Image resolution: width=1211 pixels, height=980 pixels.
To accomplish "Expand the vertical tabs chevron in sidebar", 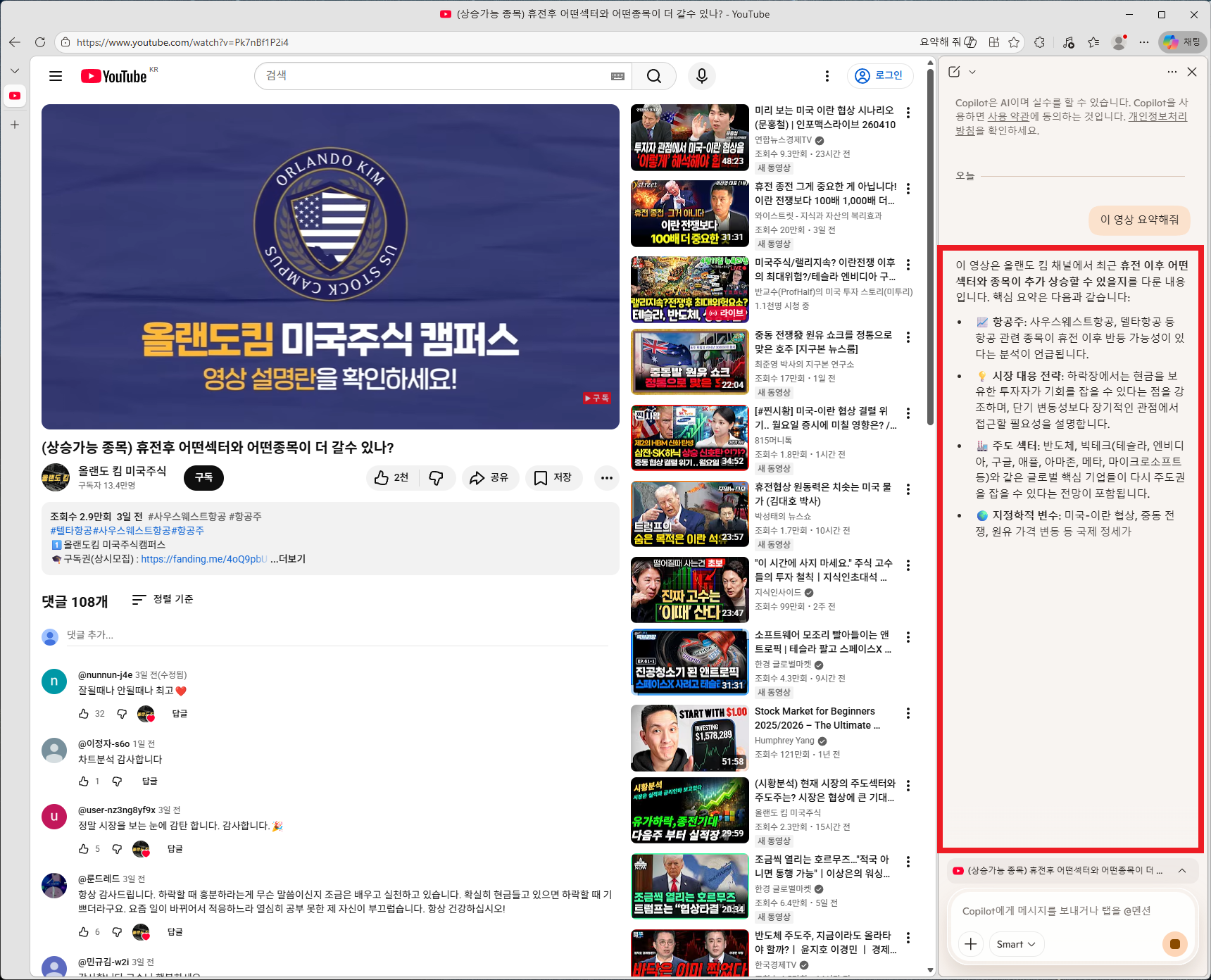I will 15,71.
